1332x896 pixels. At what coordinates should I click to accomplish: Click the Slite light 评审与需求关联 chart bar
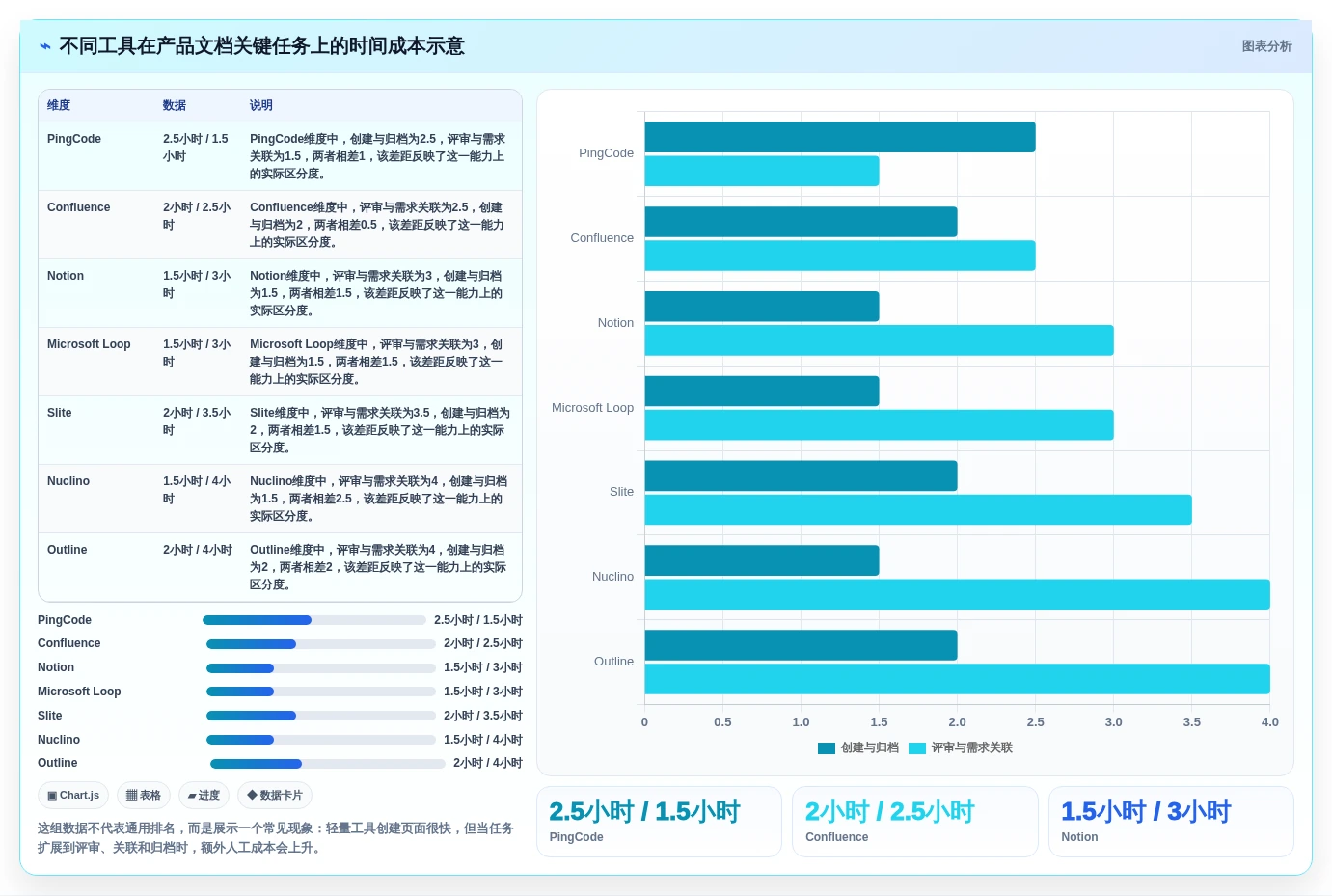point(918,509)
